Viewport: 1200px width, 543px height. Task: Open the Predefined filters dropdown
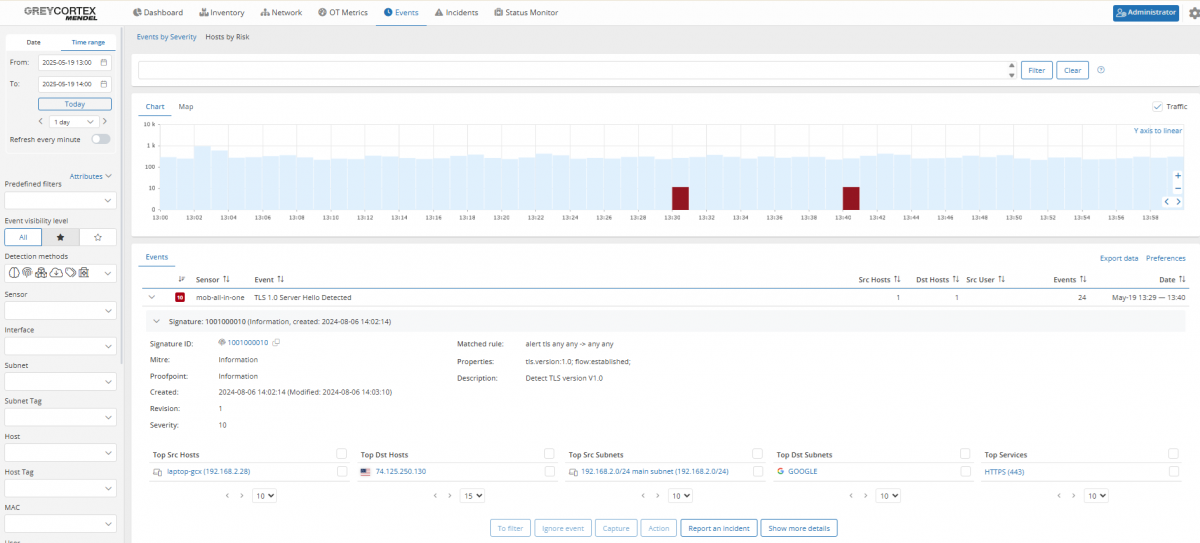[x=60, y=201]
